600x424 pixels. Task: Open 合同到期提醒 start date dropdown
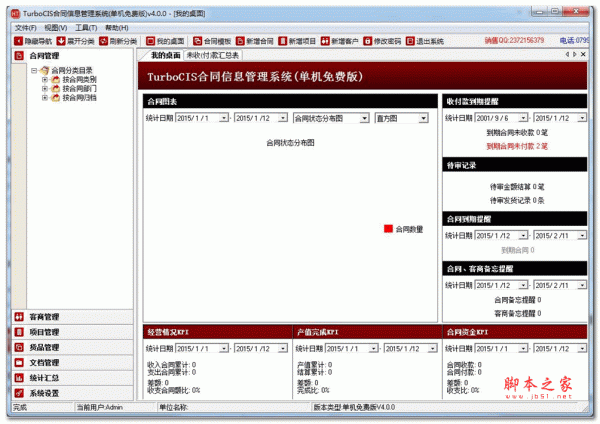(x=523, y=235)
